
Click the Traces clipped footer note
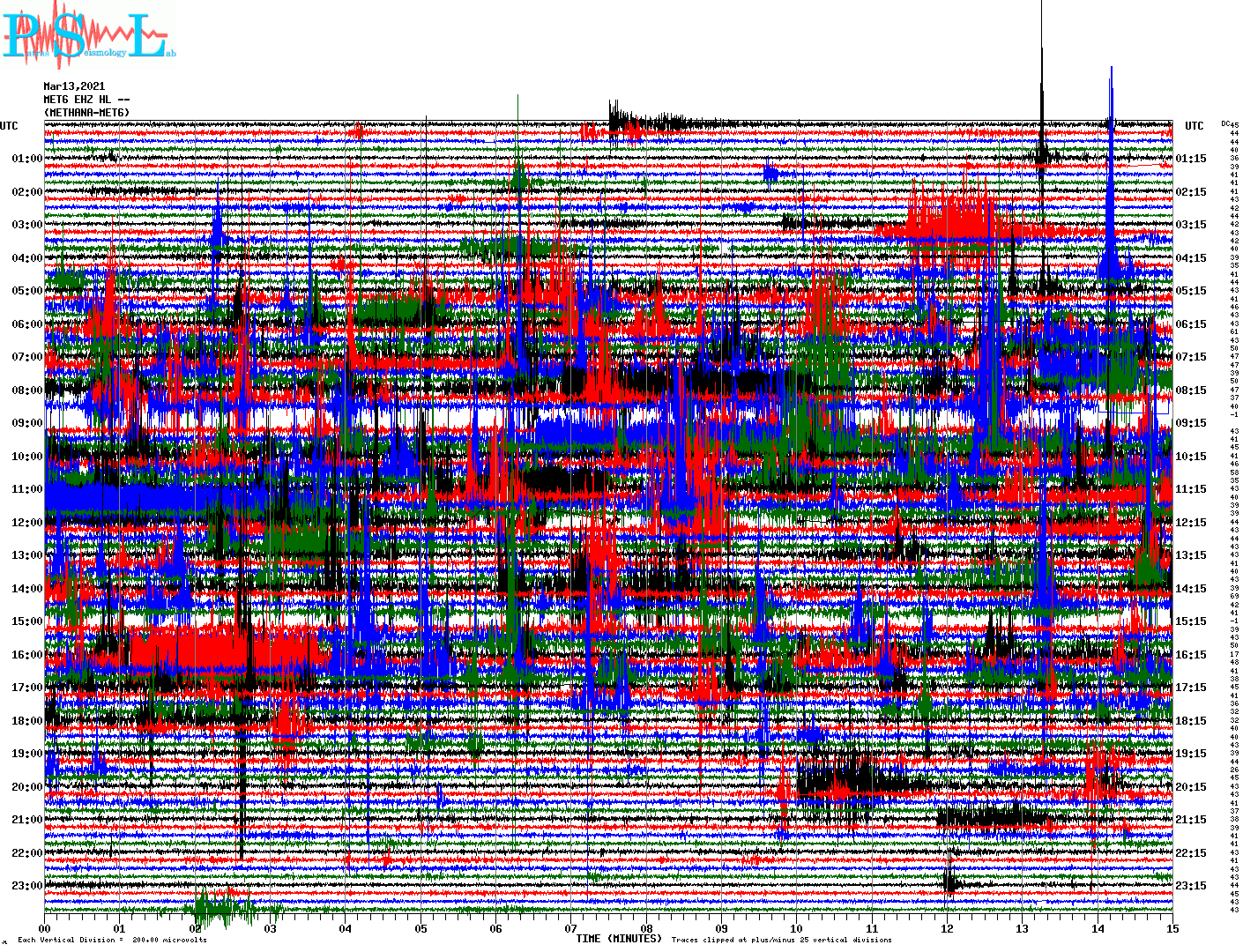point(781,940)
